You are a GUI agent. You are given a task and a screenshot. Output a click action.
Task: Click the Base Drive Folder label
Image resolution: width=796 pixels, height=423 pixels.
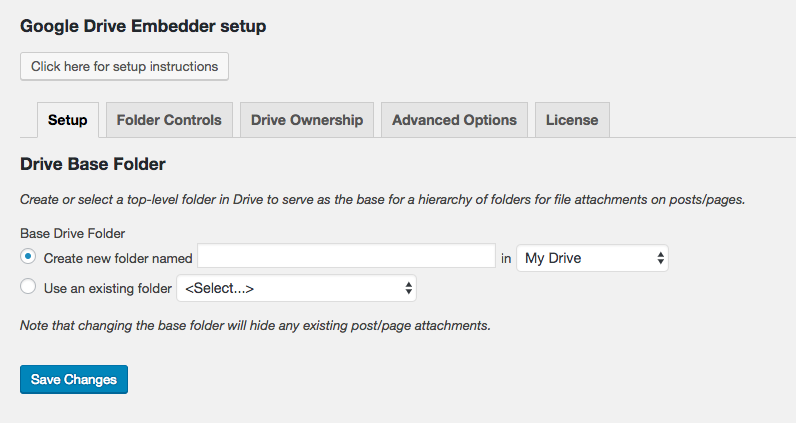[x=73, y=234]
